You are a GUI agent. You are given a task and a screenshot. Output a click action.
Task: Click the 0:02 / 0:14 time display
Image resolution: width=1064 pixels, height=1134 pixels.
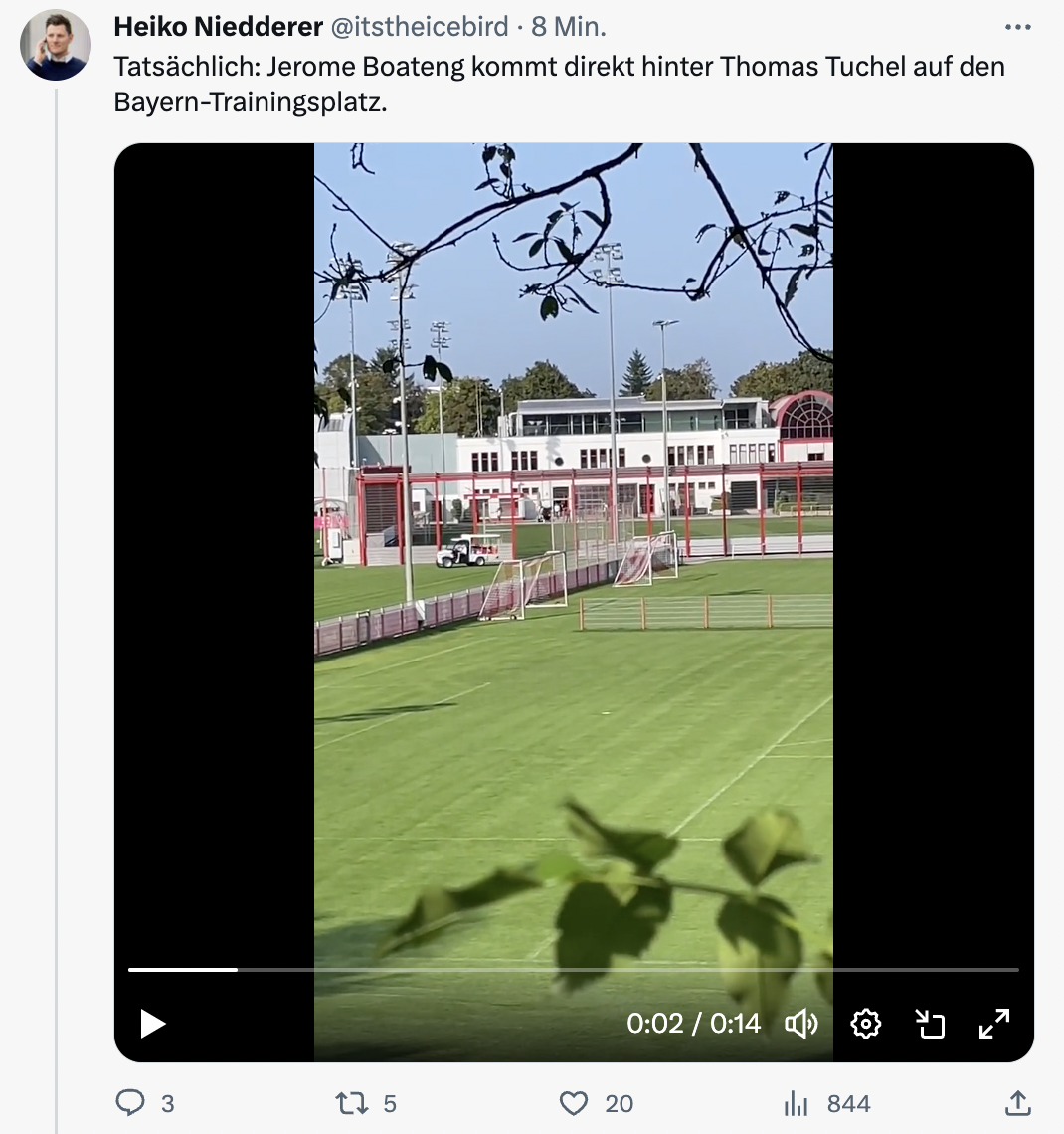pos(693,1024)
